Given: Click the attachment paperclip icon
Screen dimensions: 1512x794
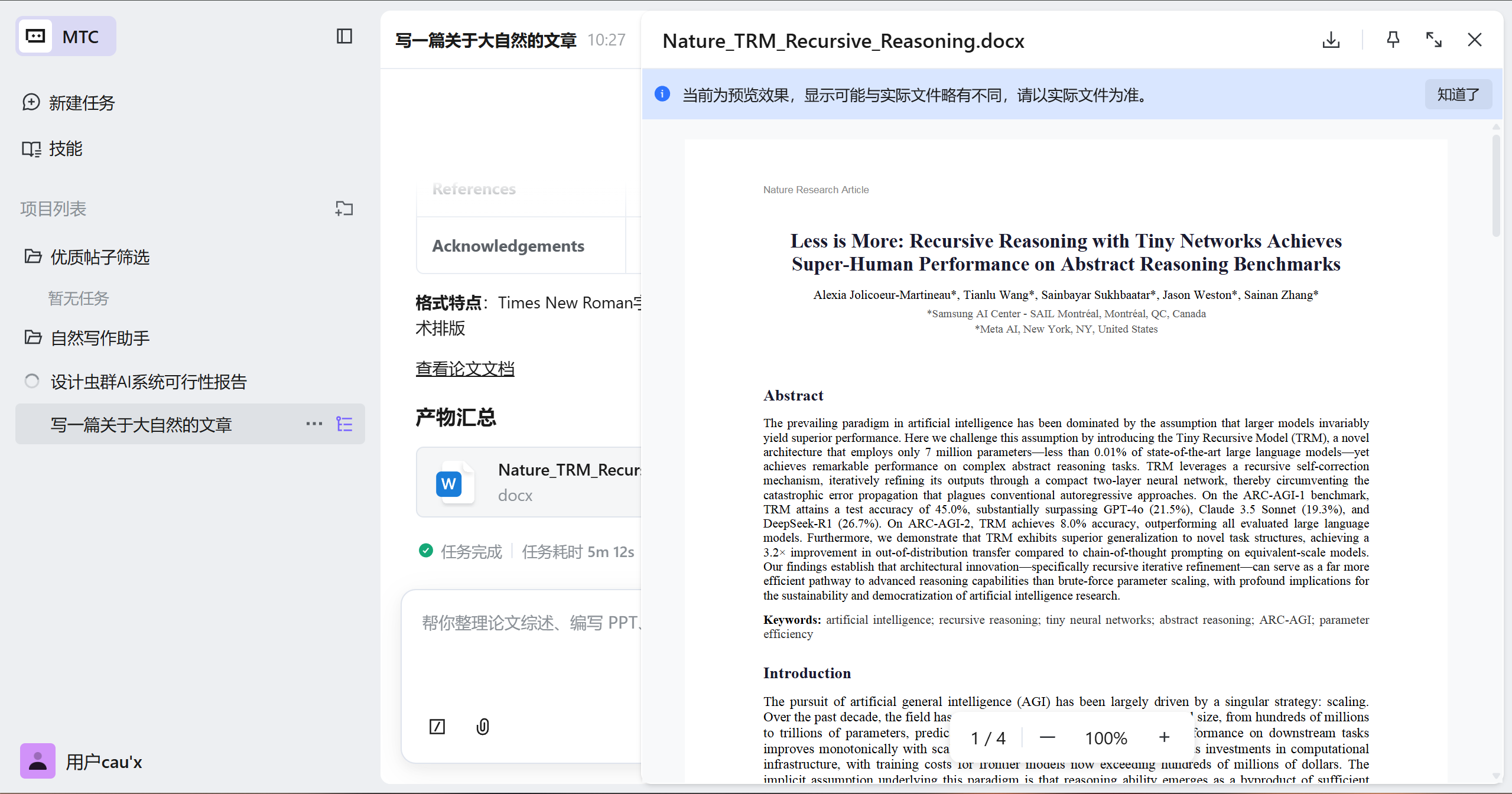Looking at the screenshot, I should (x=483, y=727).
